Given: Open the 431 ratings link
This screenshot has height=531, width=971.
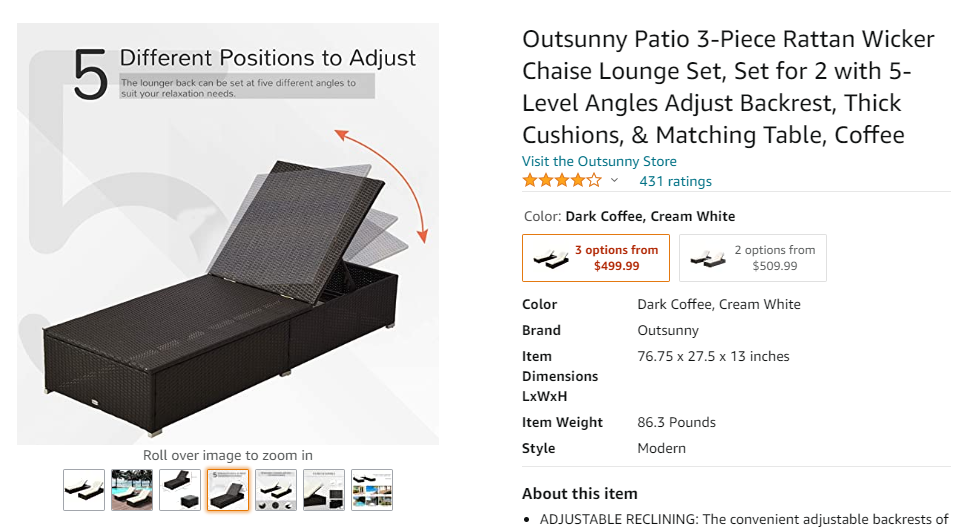Looking at the screenshot, I should [x=676, y=182].
